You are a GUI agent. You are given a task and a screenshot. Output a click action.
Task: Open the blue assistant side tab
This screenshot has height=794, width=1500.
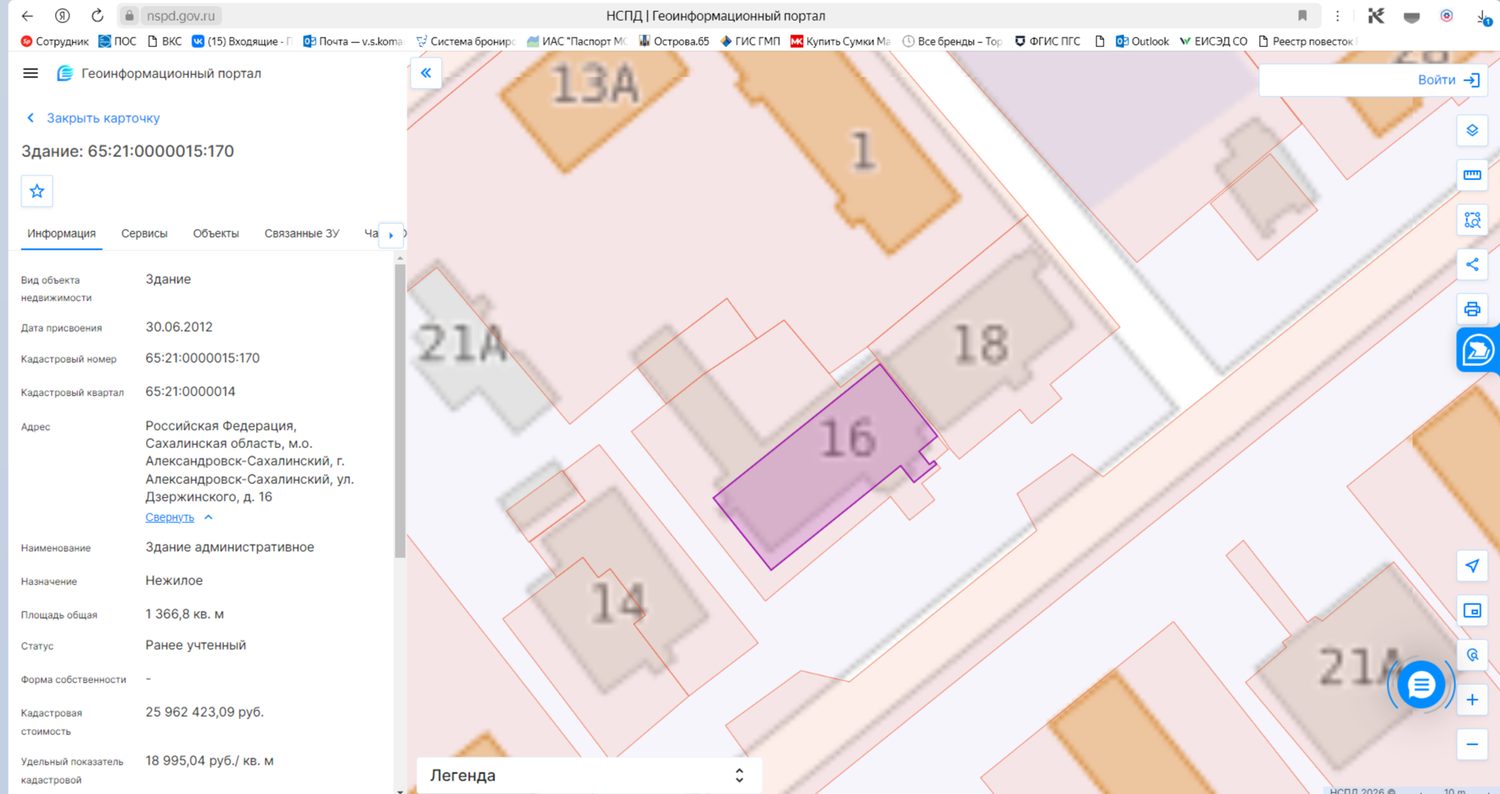(1478, 350)
